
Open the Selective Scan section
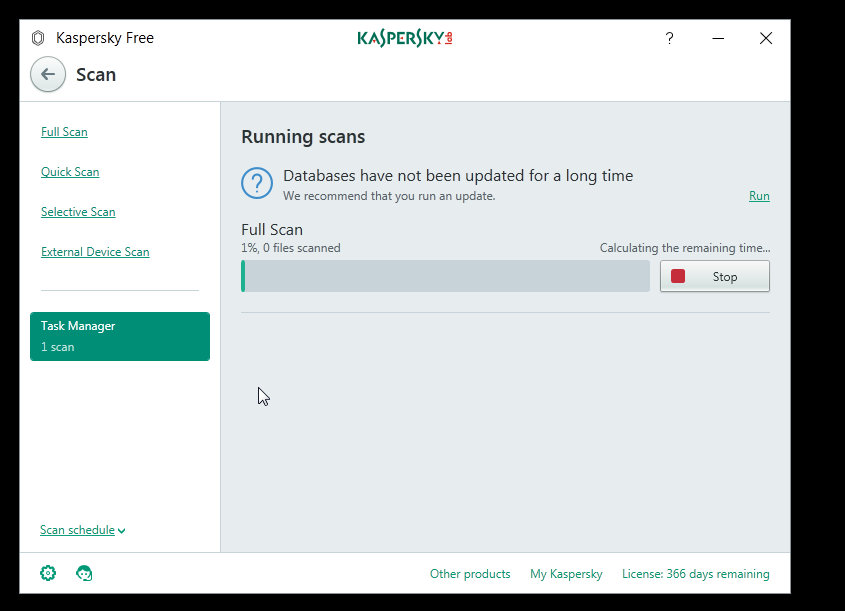78,212
